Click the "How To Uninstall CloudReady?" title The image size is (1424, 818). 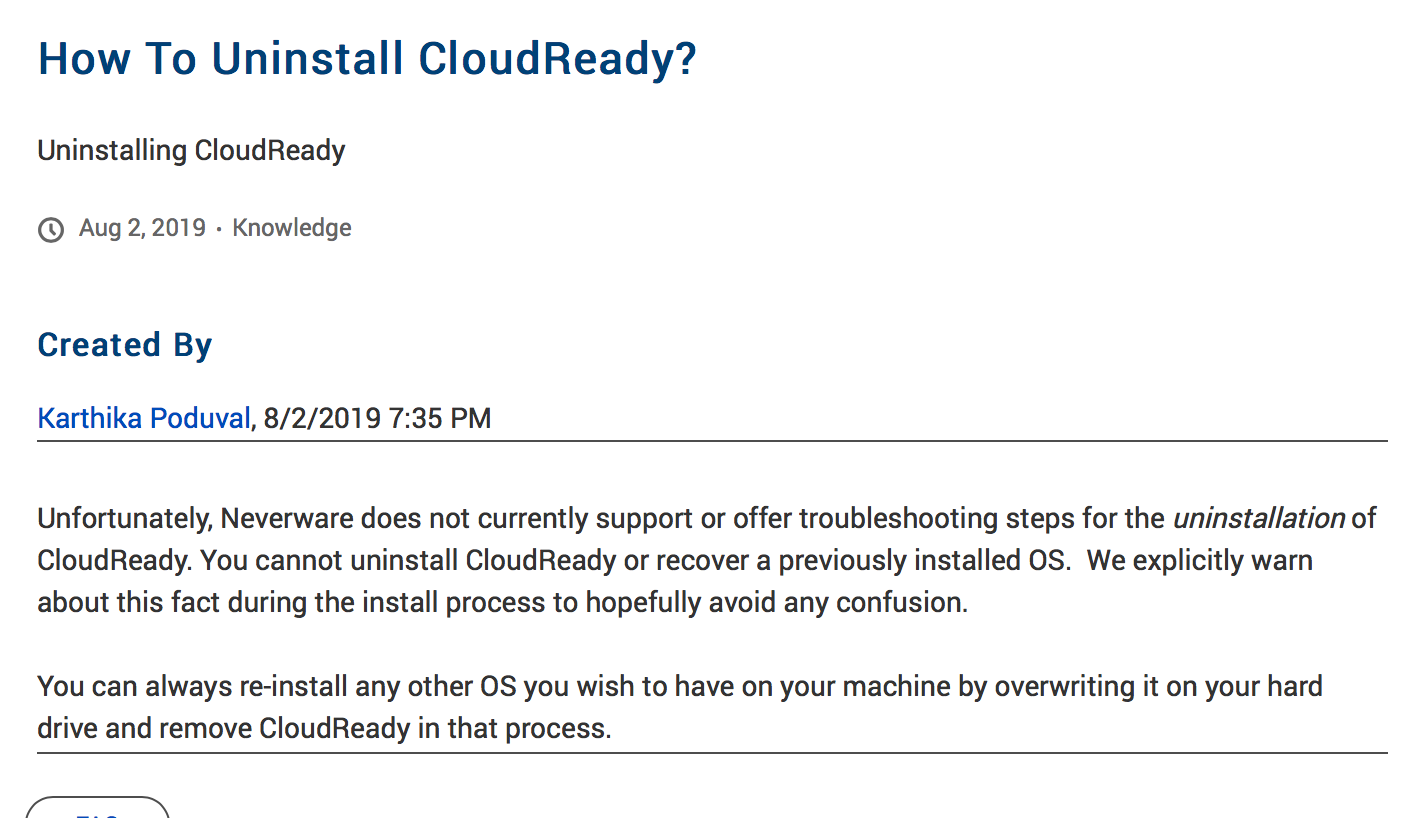coord(367,60)
